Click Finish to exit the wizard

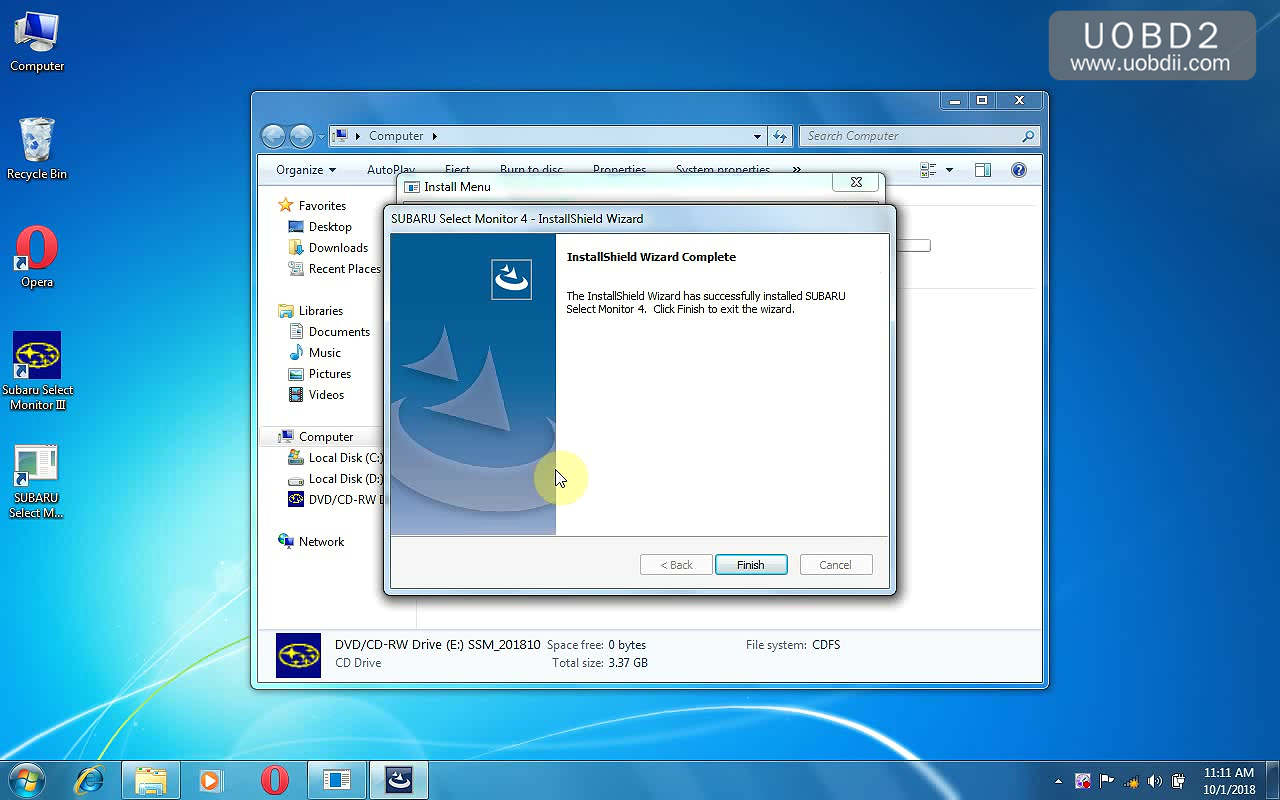click(750, 565)
